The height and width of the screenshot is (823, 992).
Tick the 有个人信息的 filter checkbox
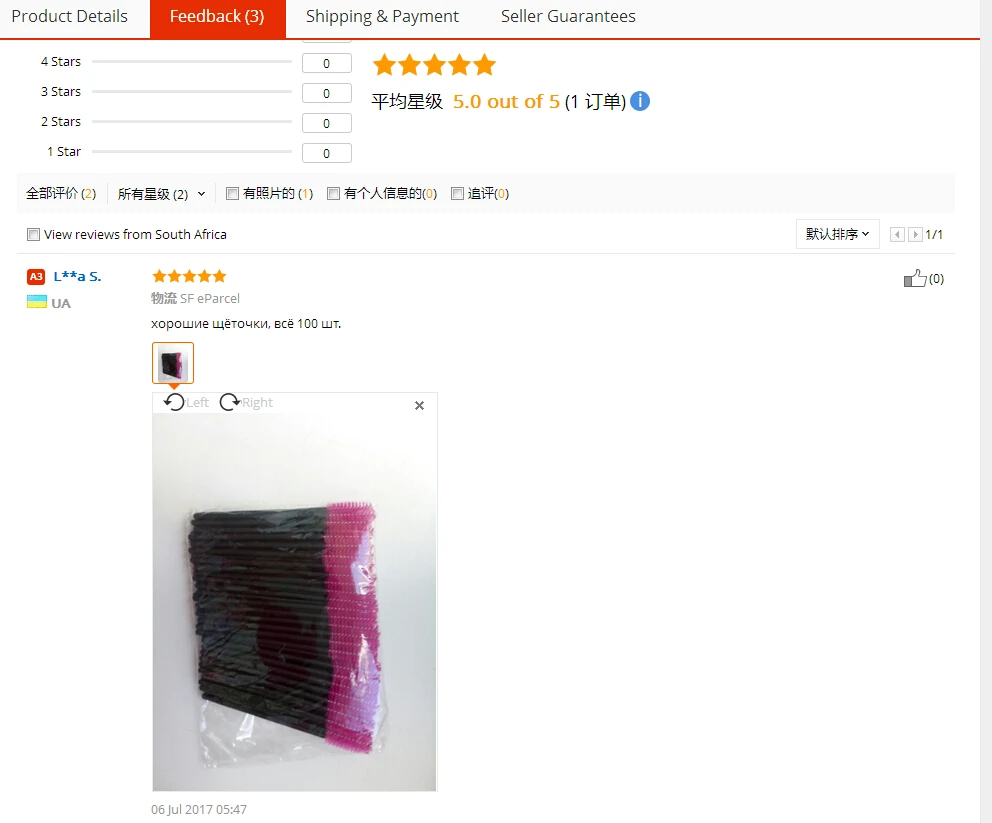[x=333, y=194]
